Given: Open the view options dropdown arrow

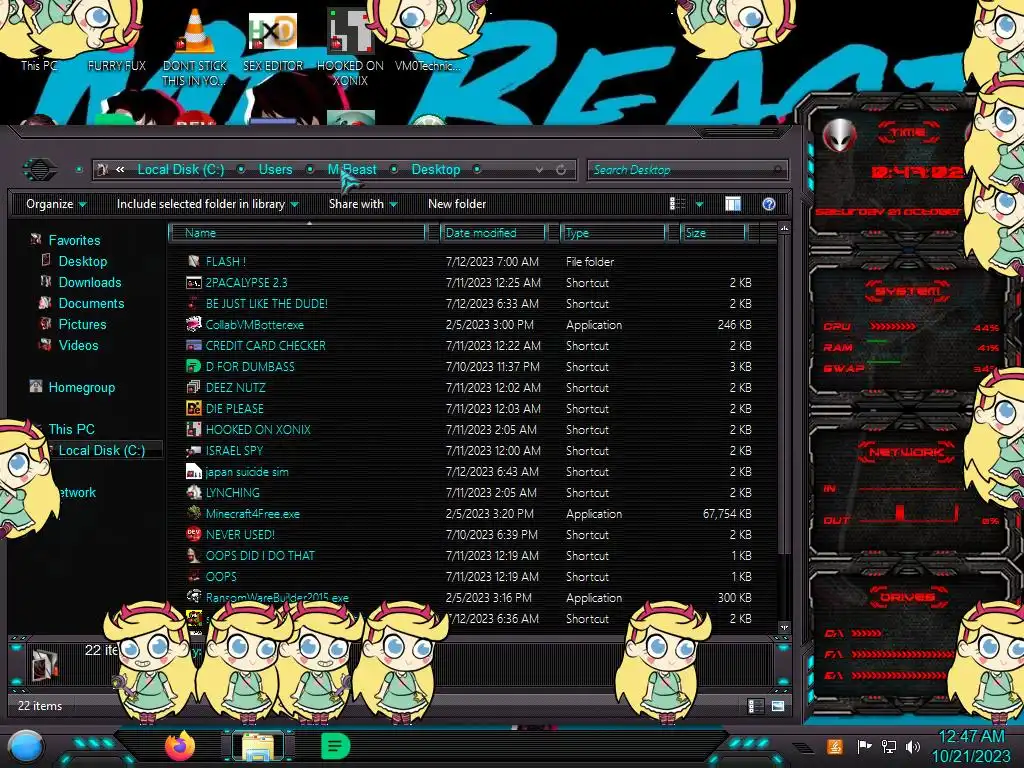Looking at the screenshot, I should pos(699,204).
